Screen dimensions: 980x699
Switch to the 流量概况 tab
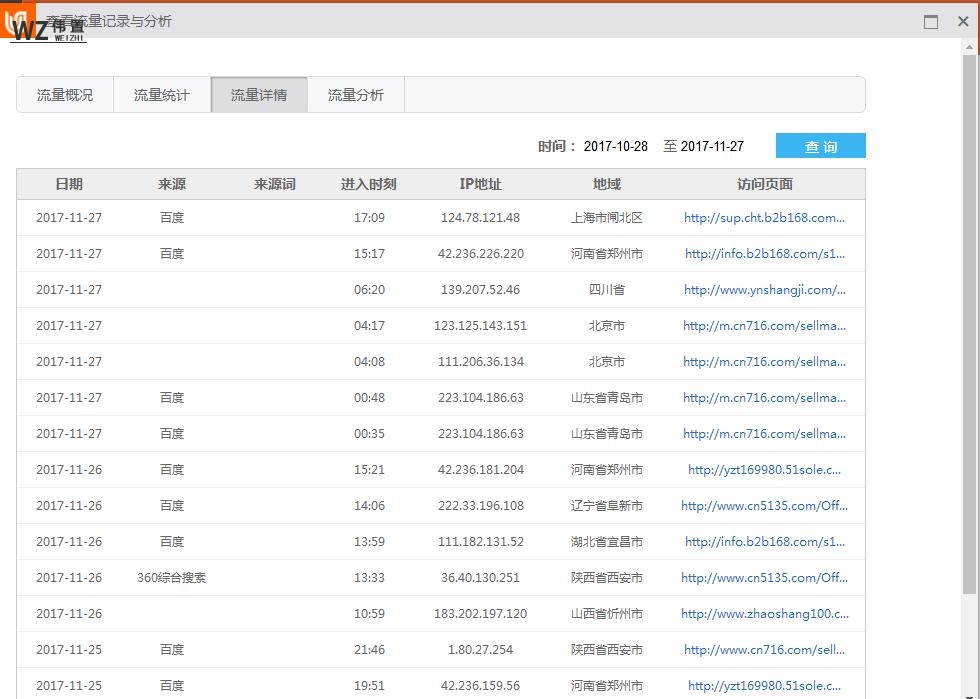65,95
